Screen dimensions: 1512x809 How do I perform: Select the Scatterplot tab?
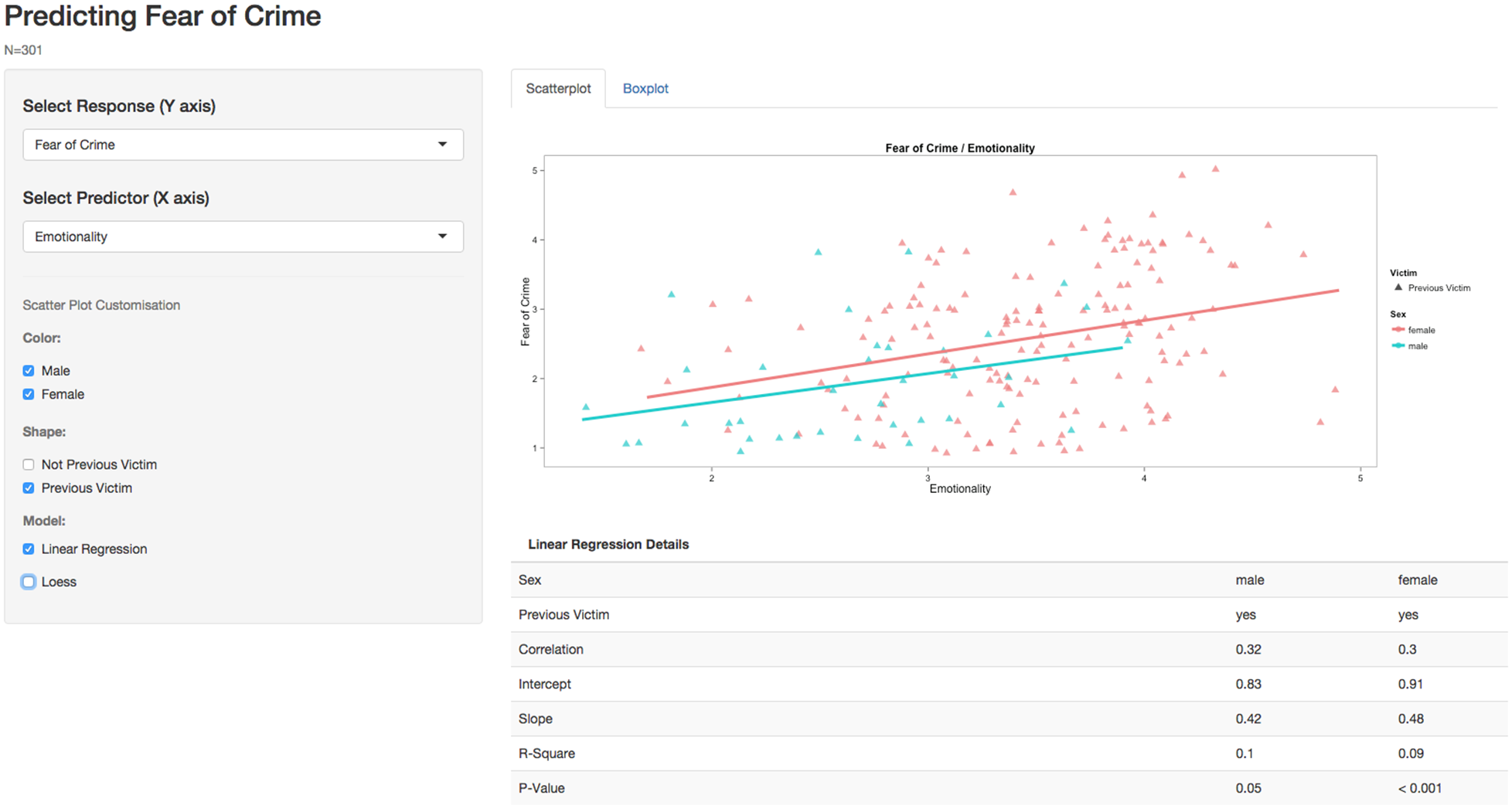[x=558, y=89]
